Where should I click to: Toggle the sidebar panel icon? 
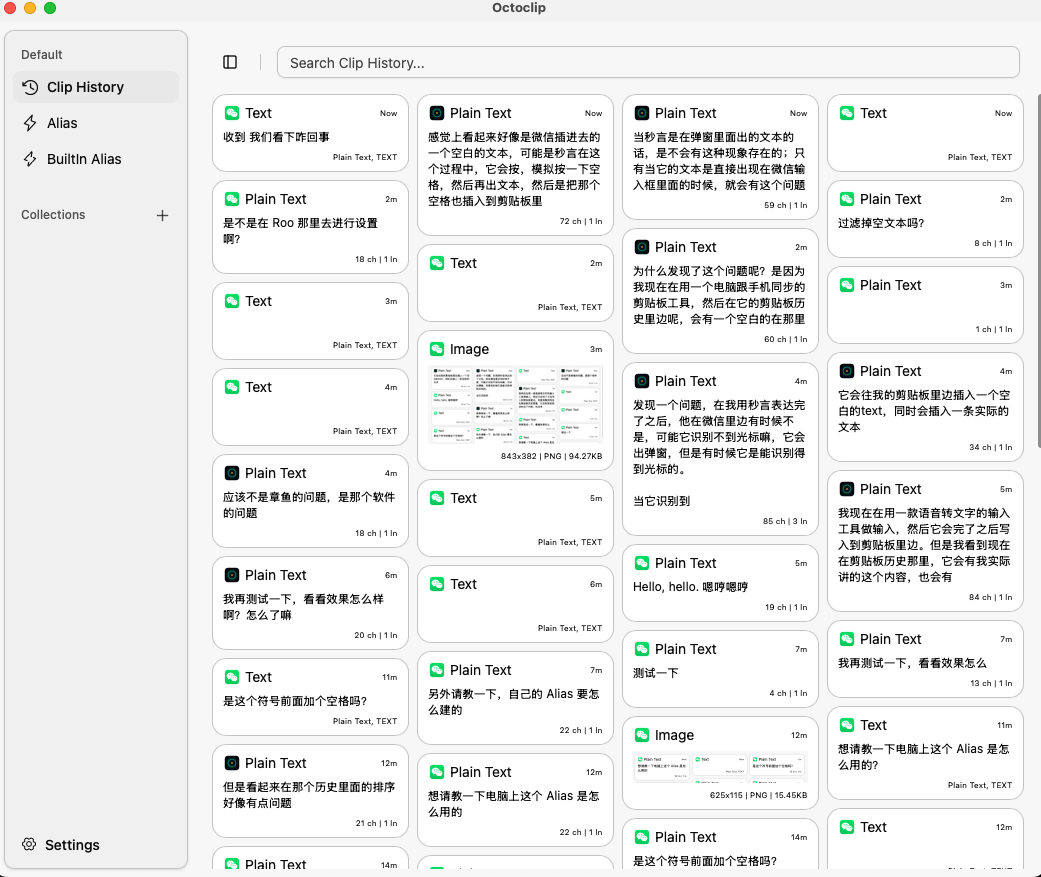(230, 62)
